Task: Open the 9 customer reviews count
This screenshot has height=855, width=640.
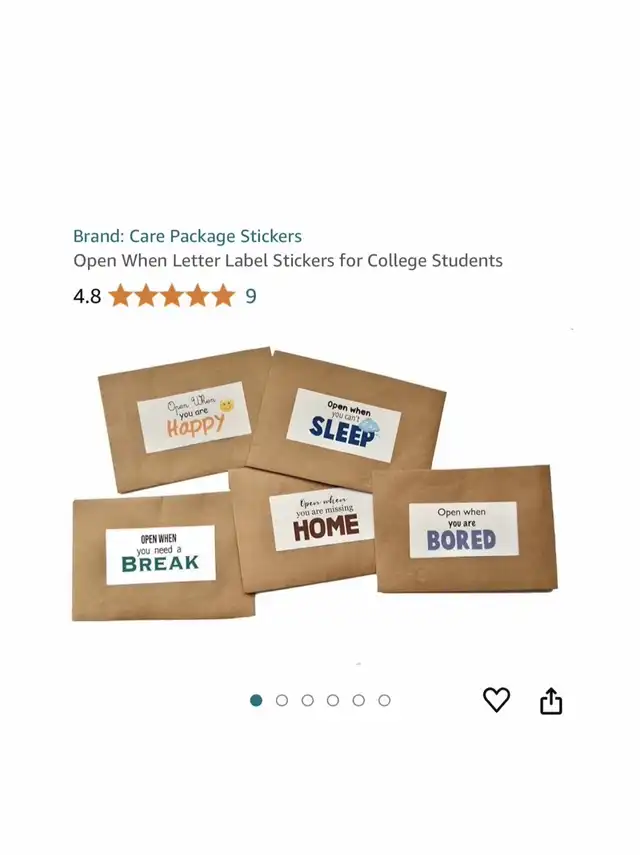Action: pos(251,296)
